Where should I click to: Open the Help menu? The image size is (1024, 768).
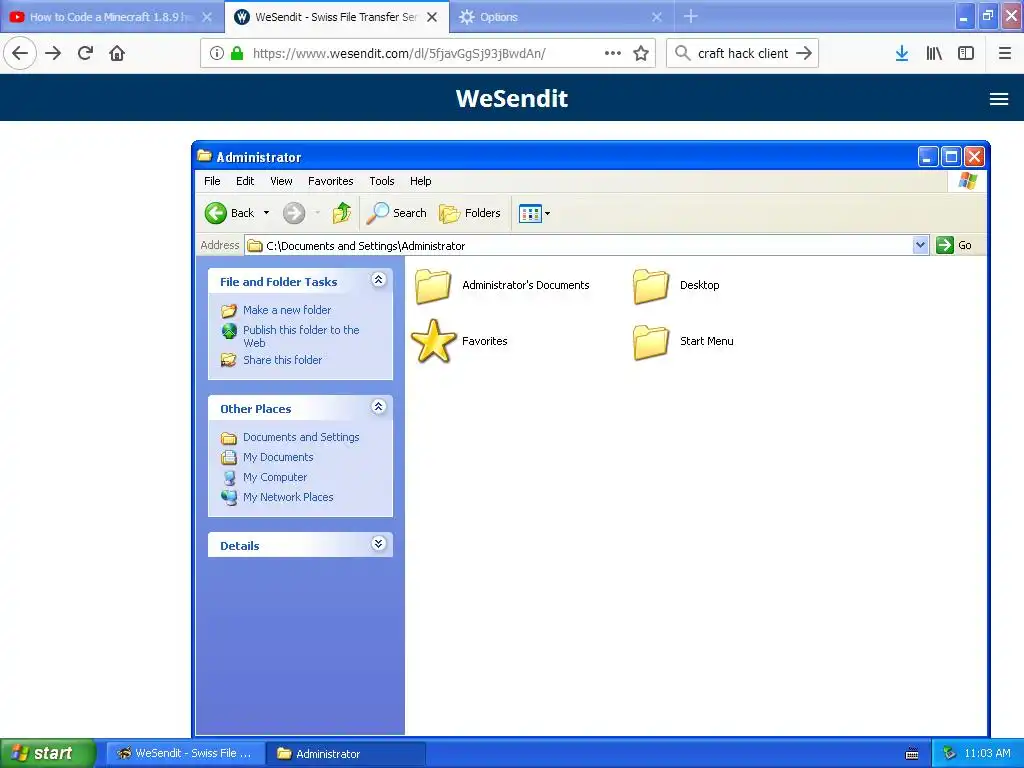[421, 181]
